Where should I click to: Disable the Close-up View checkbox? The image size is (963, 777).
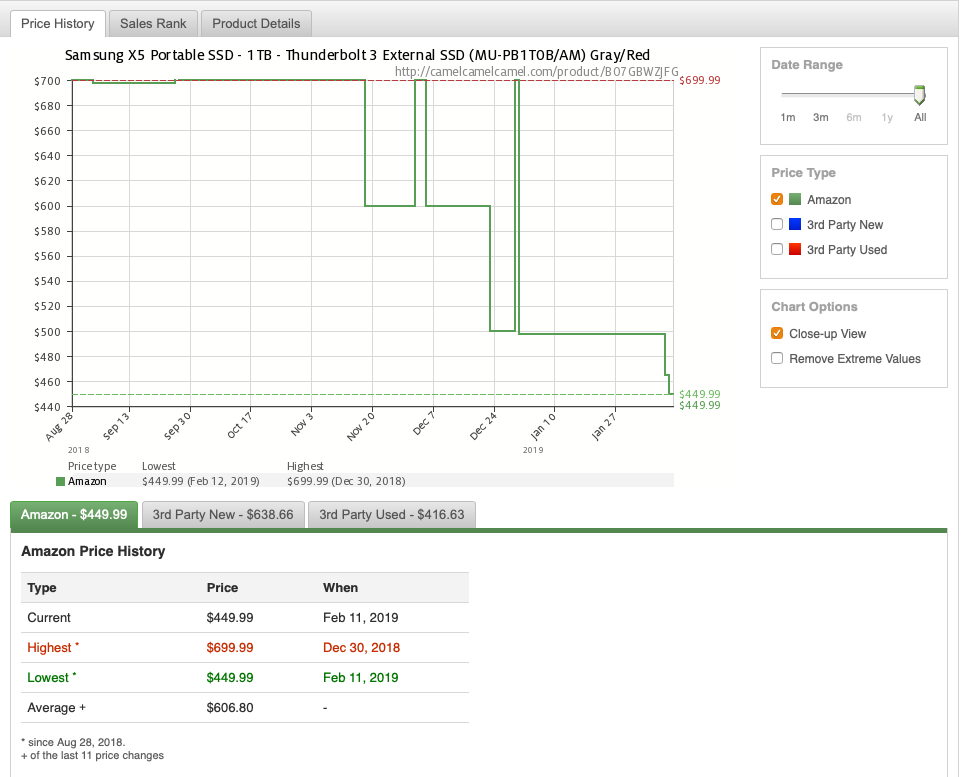coord(777,333)
